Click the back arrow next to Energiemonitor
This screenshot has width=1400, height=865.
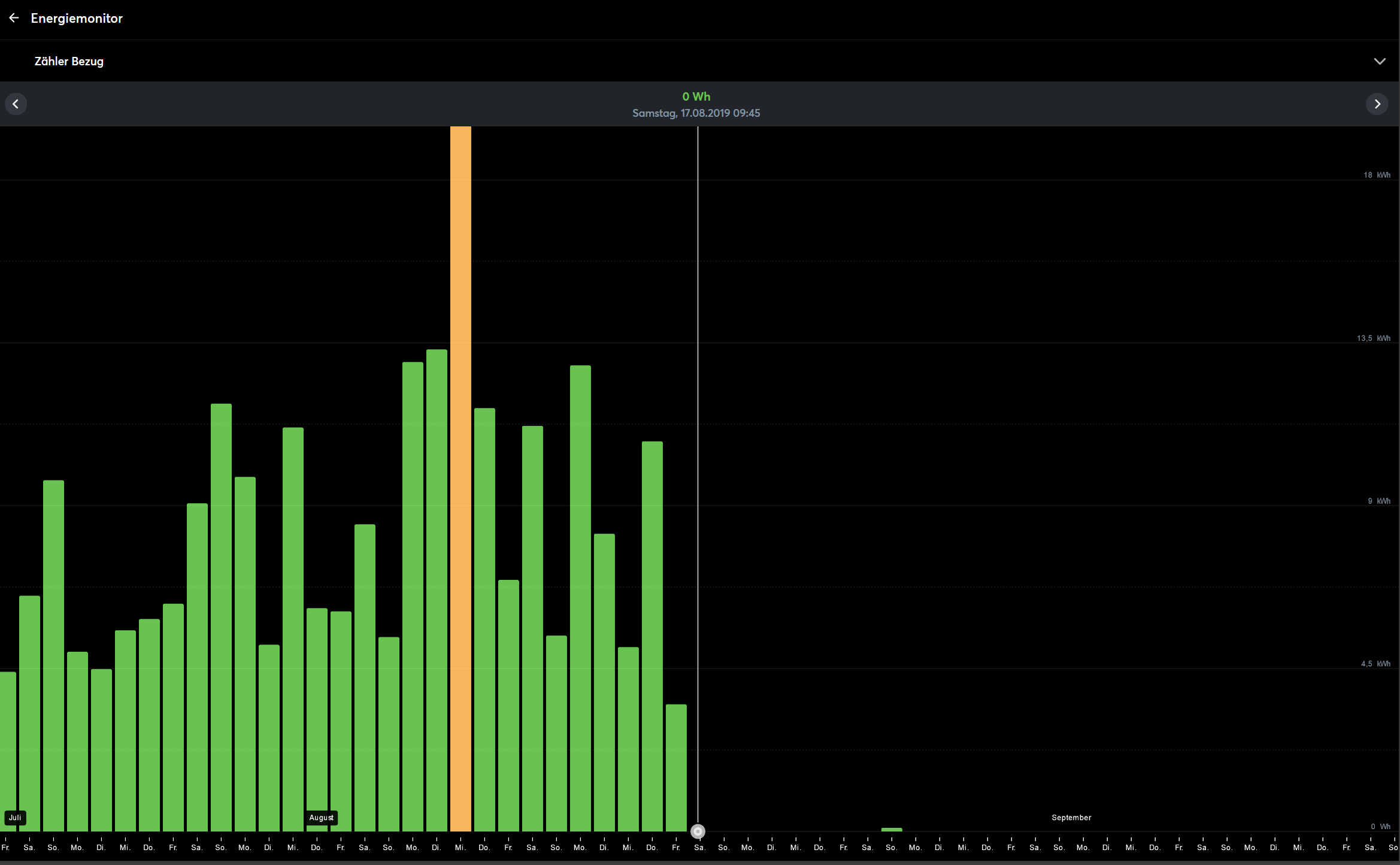point(14,18)
